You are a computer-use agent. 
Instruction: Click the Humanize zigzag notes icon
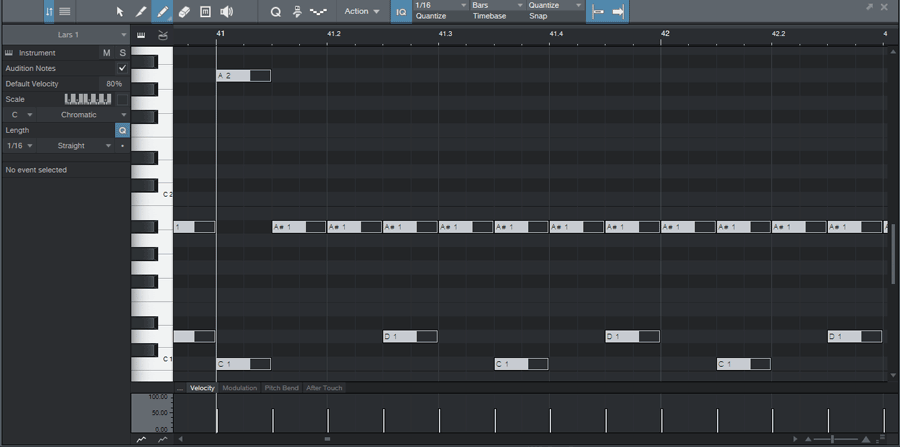point(319,11)
